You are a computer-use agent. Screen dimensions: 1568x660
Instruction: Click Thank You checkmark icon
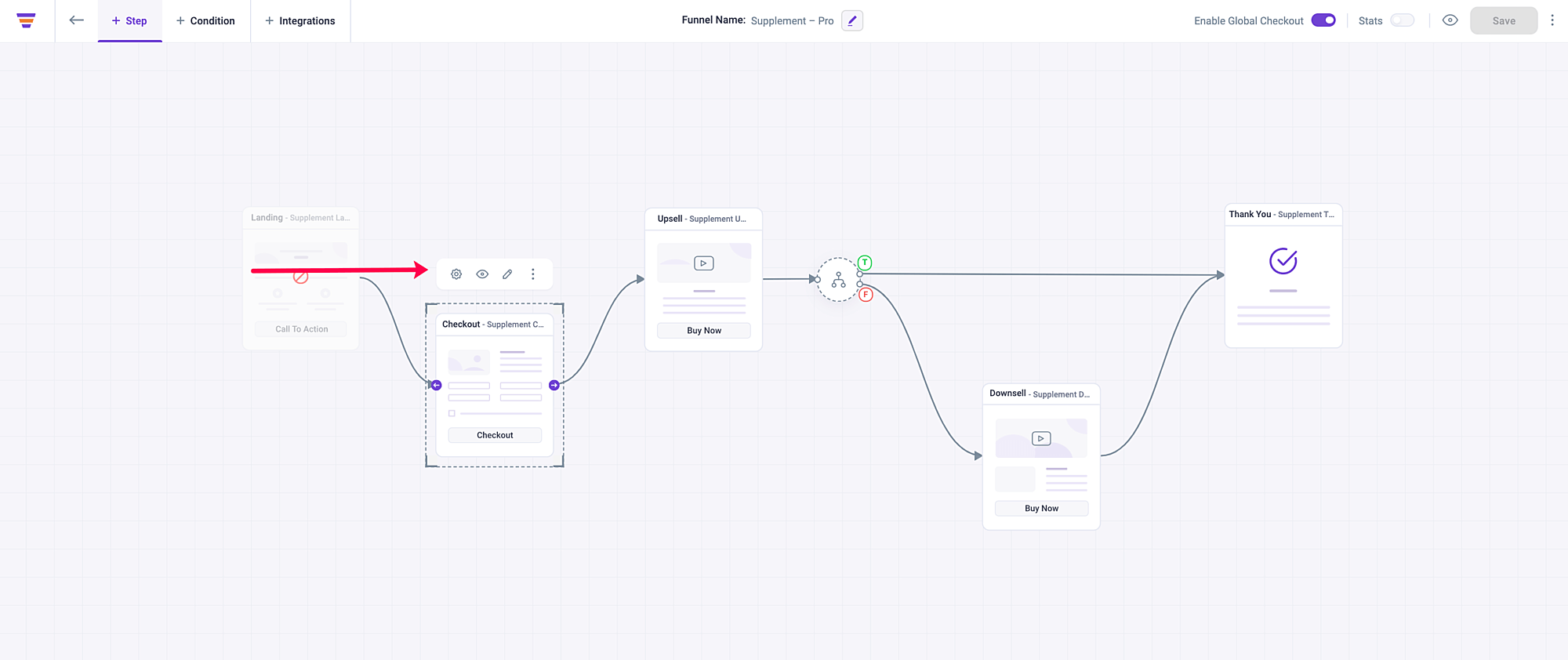pyautogui.click(x=1283, y=261)
